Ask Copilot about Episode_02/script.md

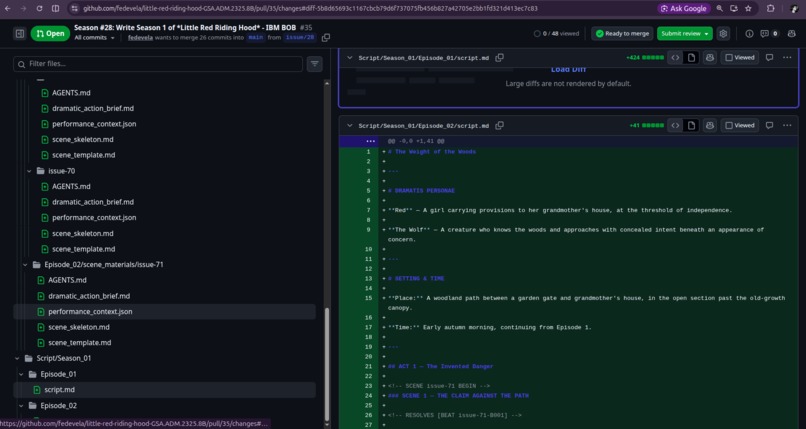point(710,125)
